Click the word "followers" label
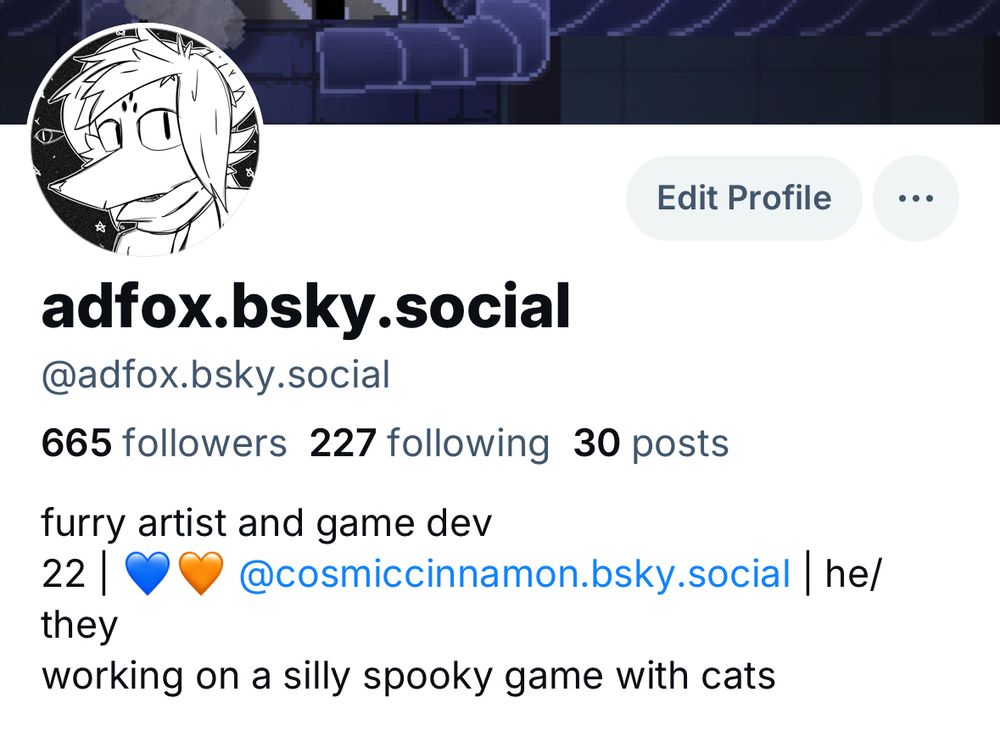The width and height of the screenshot is (1000, 747). (204, 443)
